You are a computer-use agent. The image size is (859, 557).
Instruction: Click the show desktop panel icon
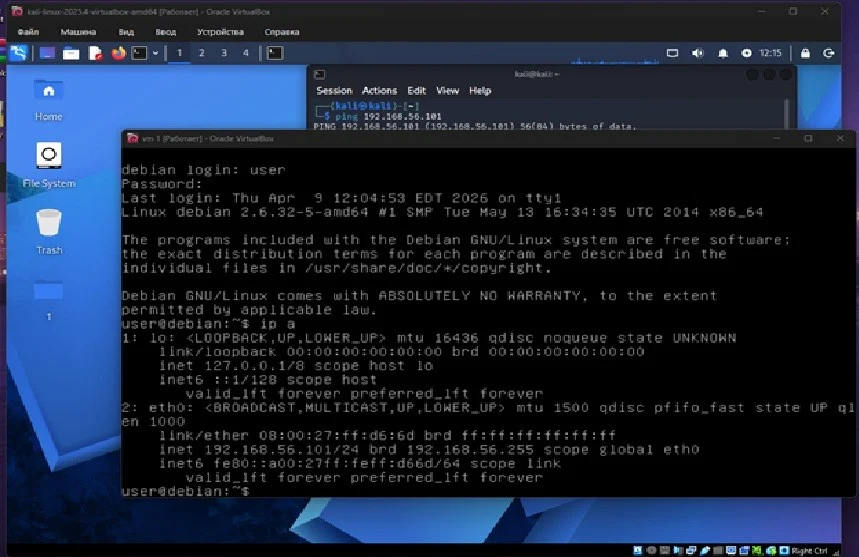[x=47, y=53]
